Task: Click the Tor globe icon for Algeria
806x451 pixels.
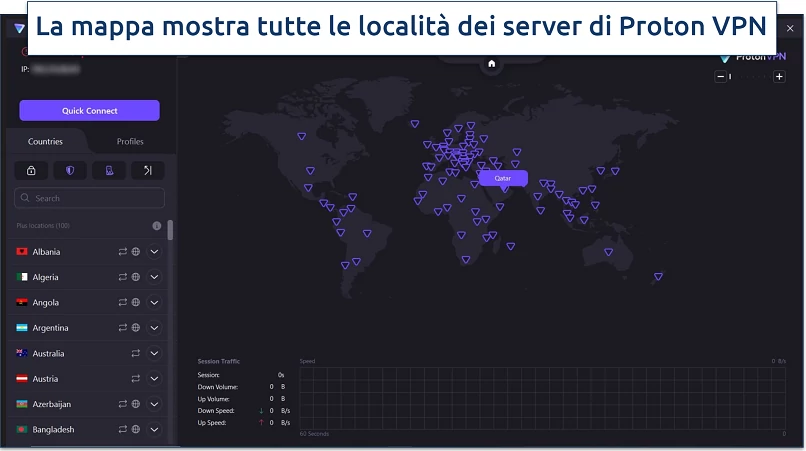Action: 136,277
